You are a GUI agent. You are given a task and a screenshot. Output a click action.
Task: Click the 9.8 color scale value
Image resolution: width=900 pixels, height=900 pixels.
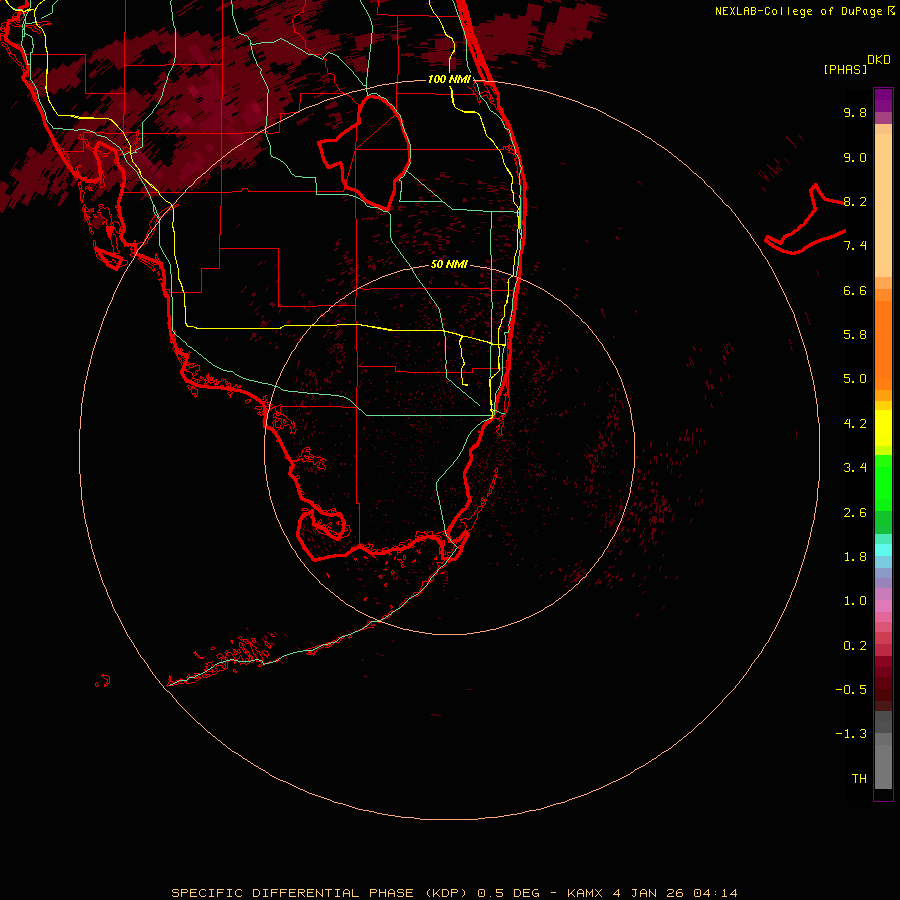tap(855, 112)
